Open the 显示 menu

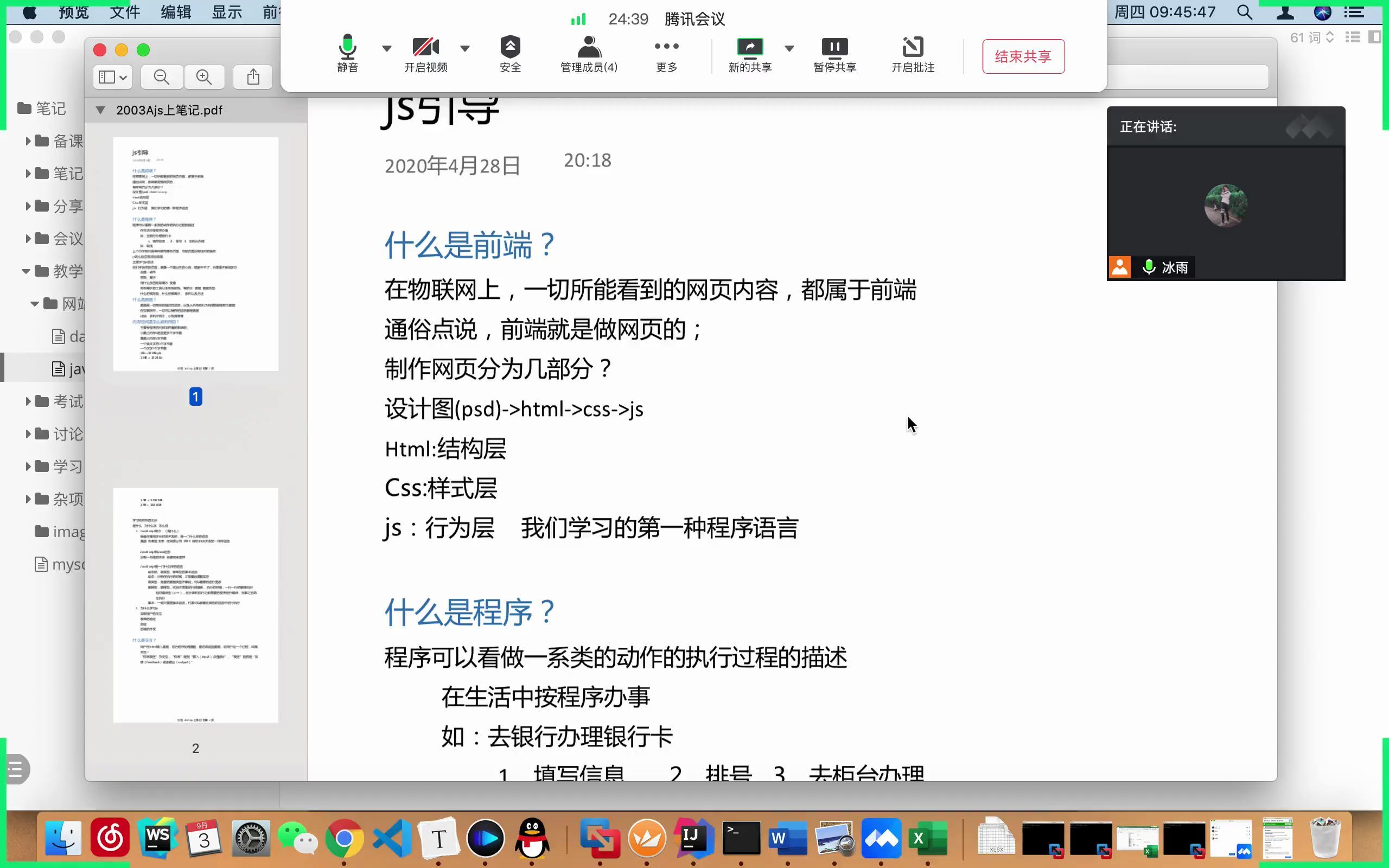point(227,11)
